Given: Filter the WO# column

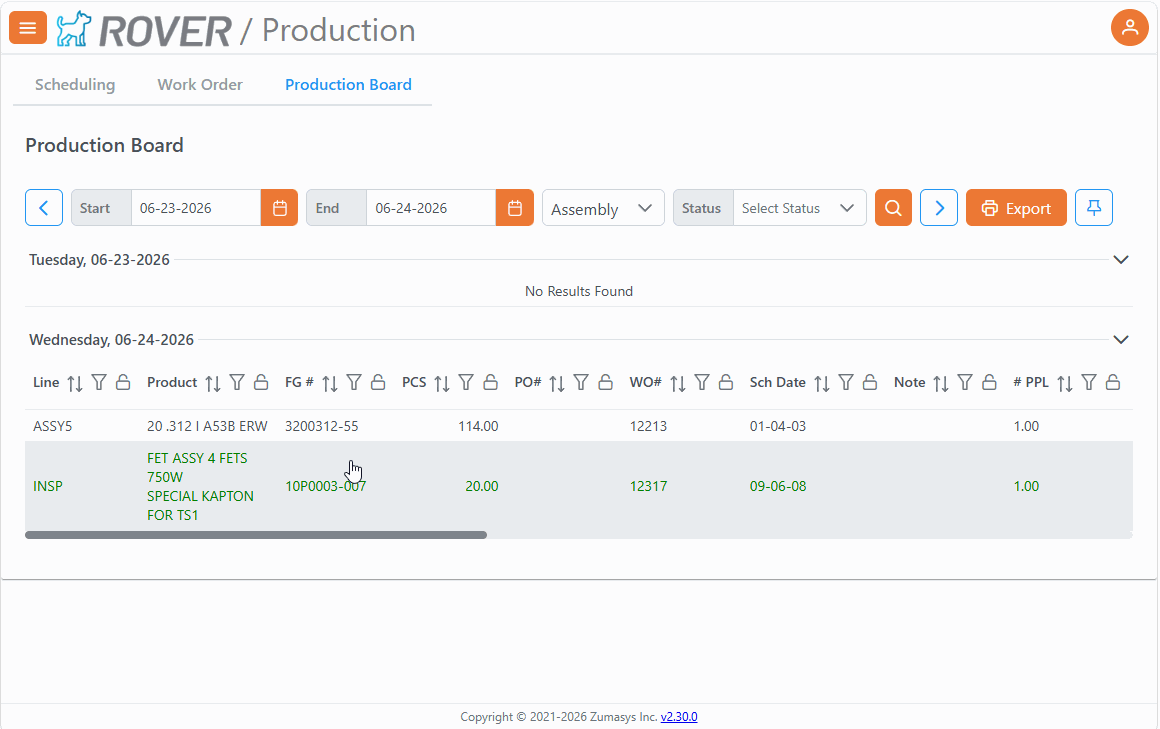Looking at the screenshot, I should point(702,383).
